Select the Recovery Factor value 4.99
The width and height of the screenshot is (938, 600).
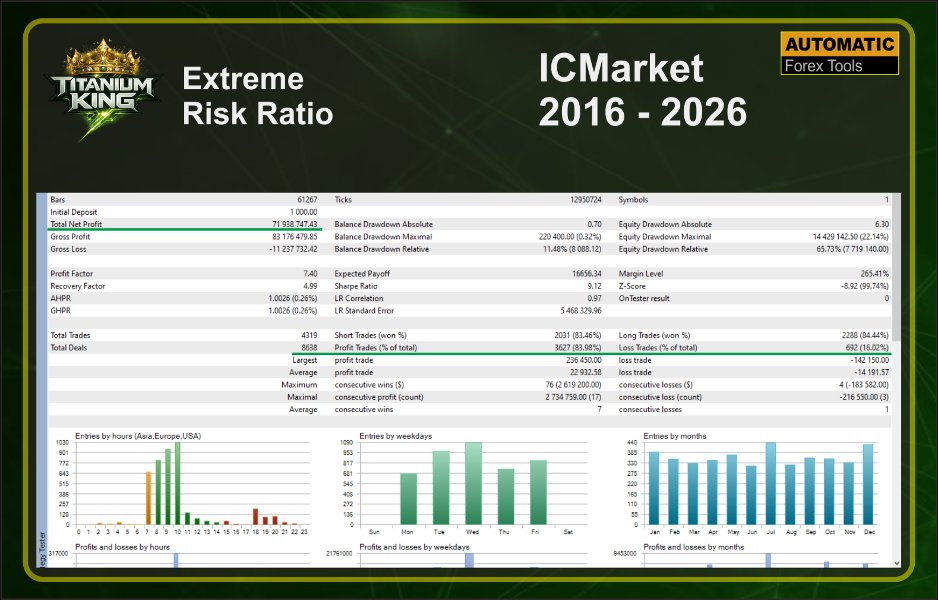click(310, 286)
